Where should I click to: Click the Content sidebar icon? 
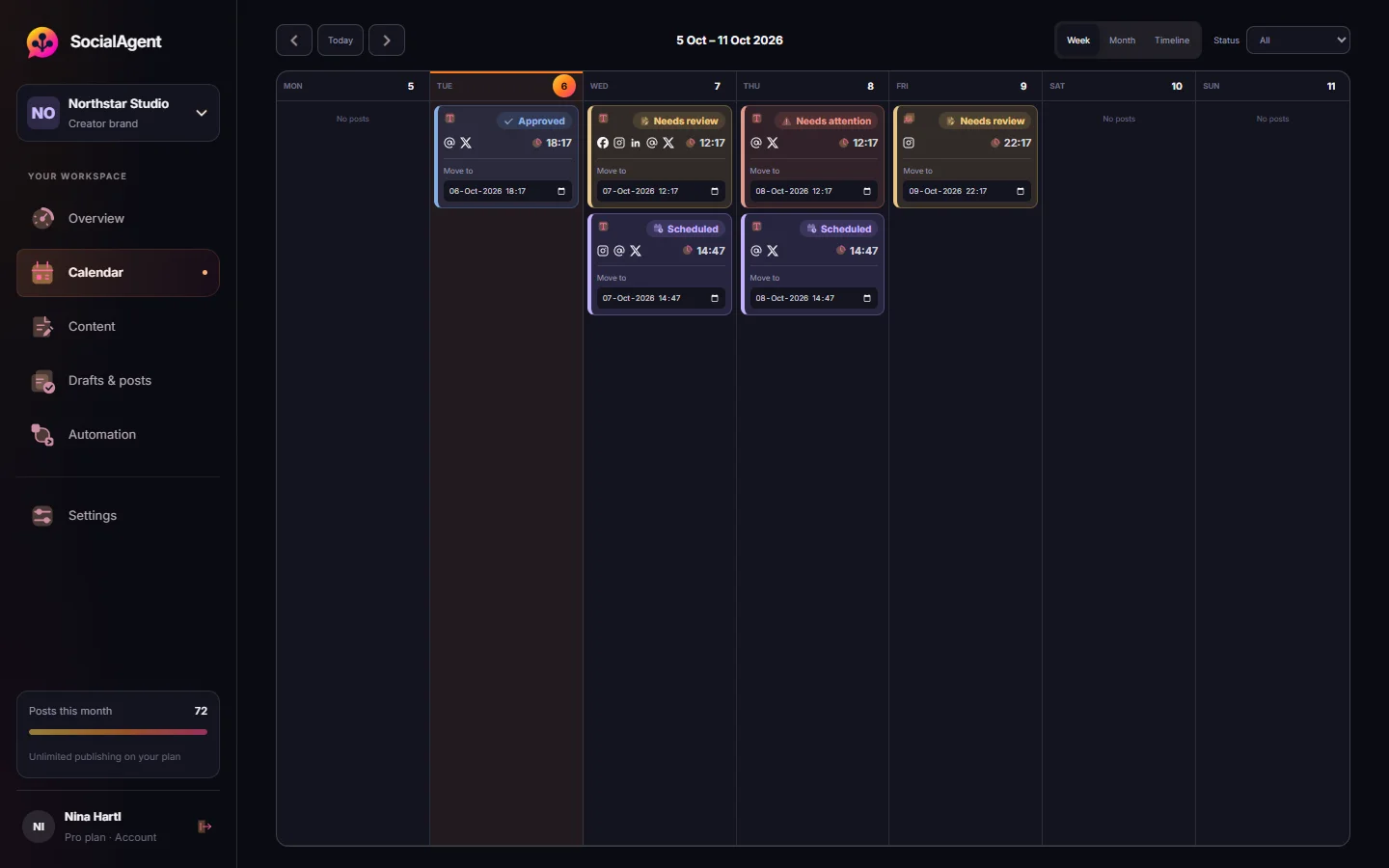[x=42, y=327]
